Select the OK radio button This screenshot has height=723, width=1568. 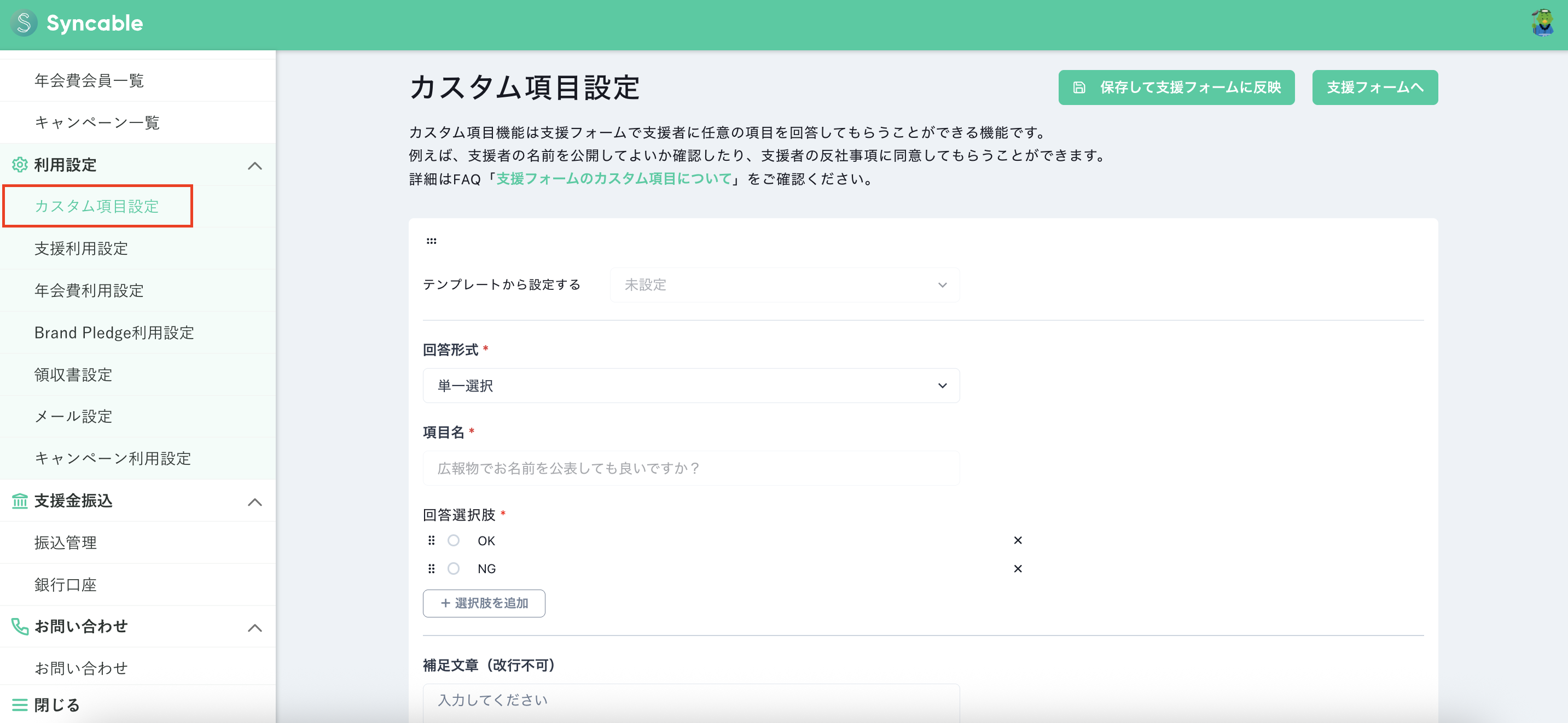tap(453, 540)
